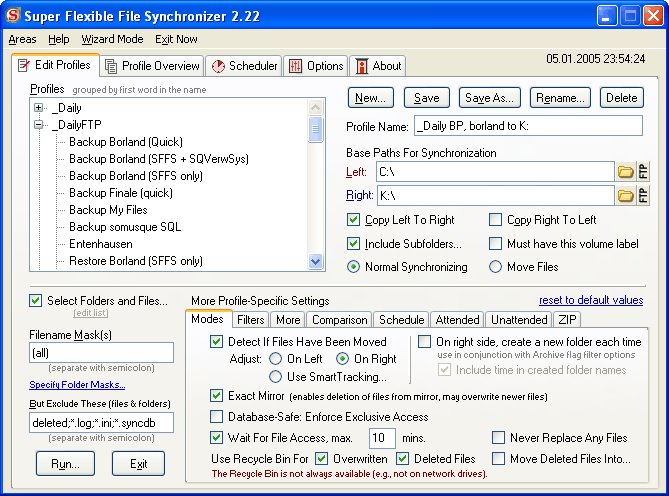Switch to the Comparison settings tab
This screenshot has height=496, width=669.
click(340, 320)
